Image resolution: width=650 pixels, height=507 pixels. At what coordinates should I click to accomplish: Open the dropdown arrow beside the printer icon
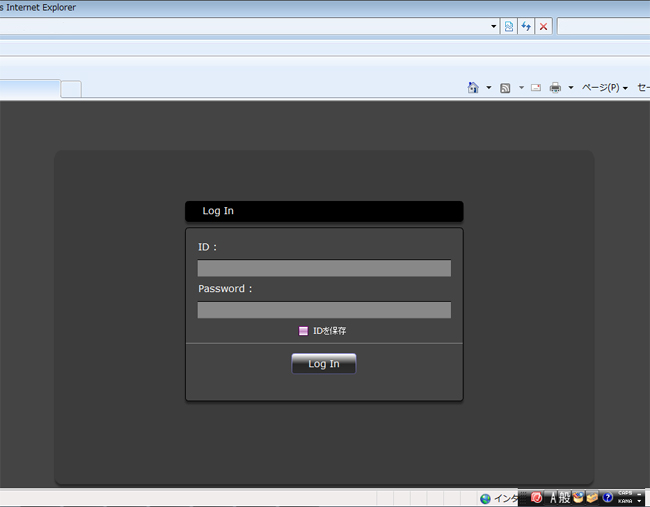click(571, 88)
